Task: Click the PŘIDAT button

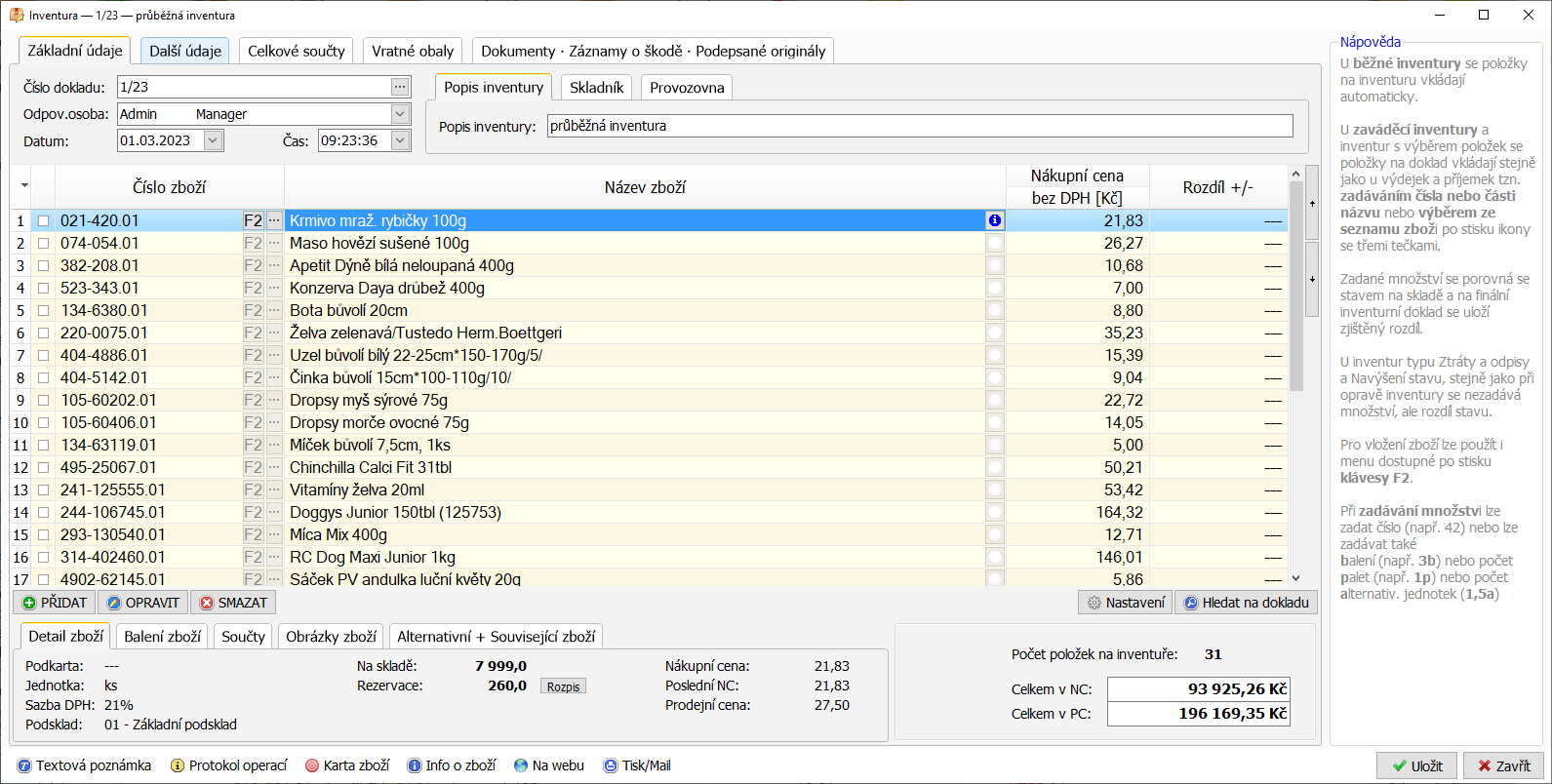Action: [56, 603]
